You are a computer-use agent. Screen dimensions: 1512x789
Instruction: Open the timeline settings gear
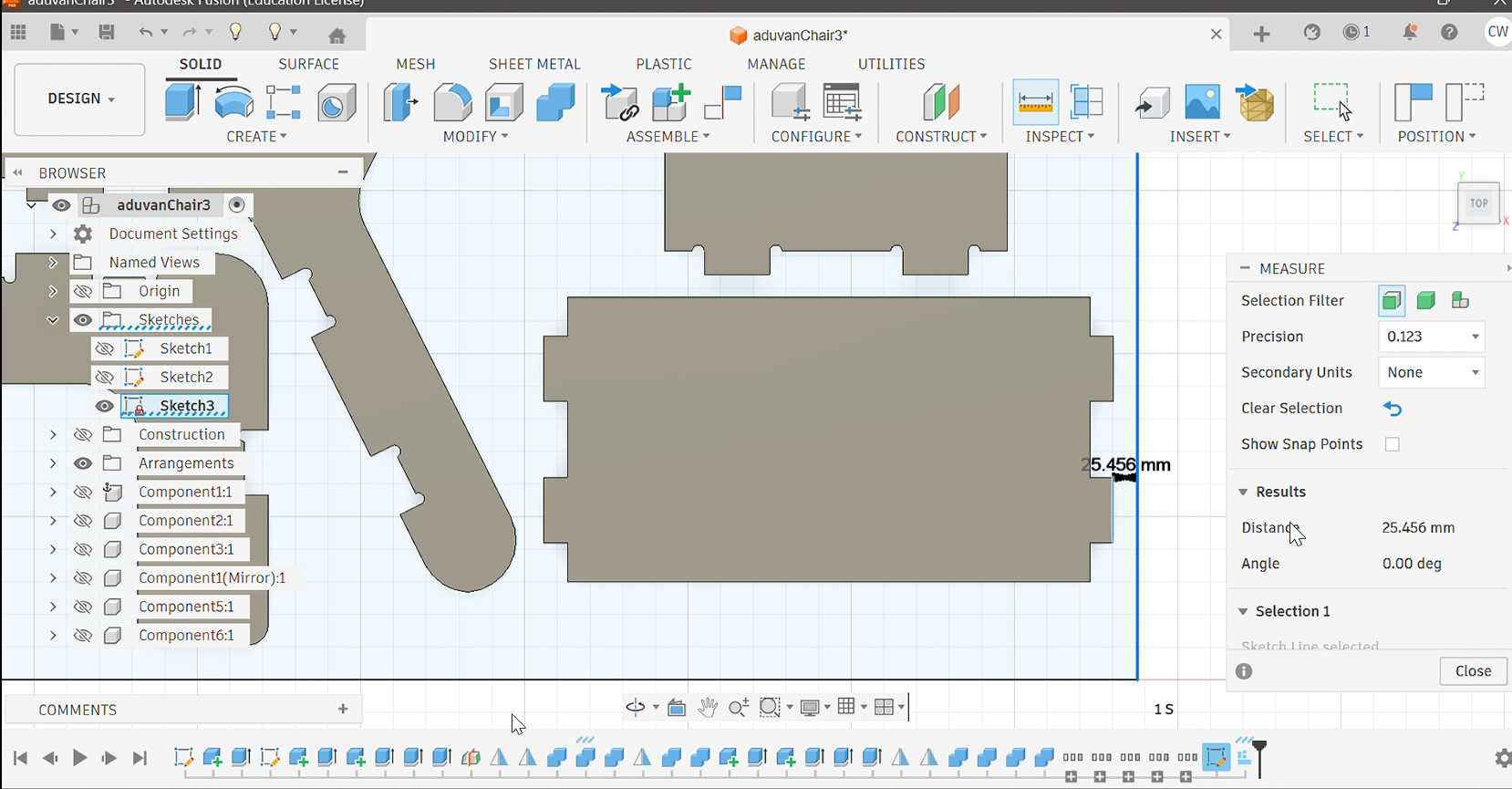coord(1502,758)
